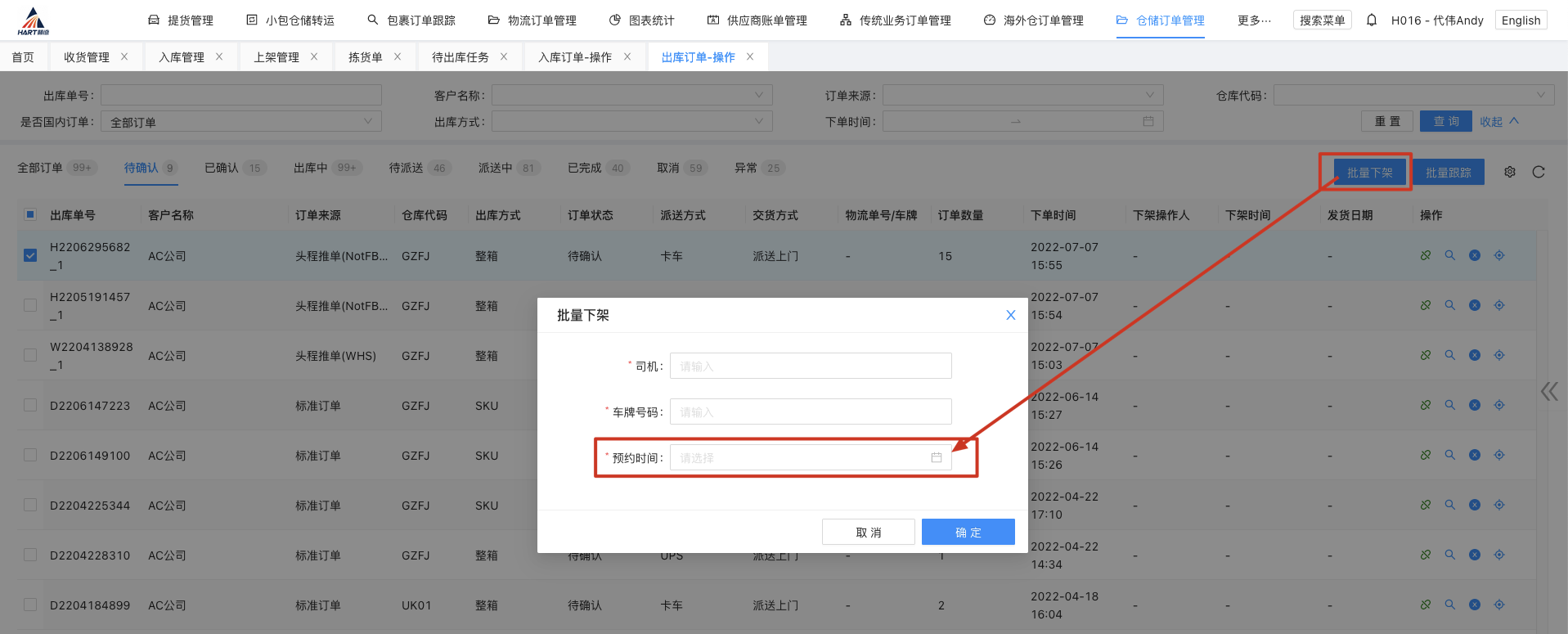This screenshot has height=634, width=1568.
Task: Click 确定 button in the dialog
Action: [x=968, y=532]
